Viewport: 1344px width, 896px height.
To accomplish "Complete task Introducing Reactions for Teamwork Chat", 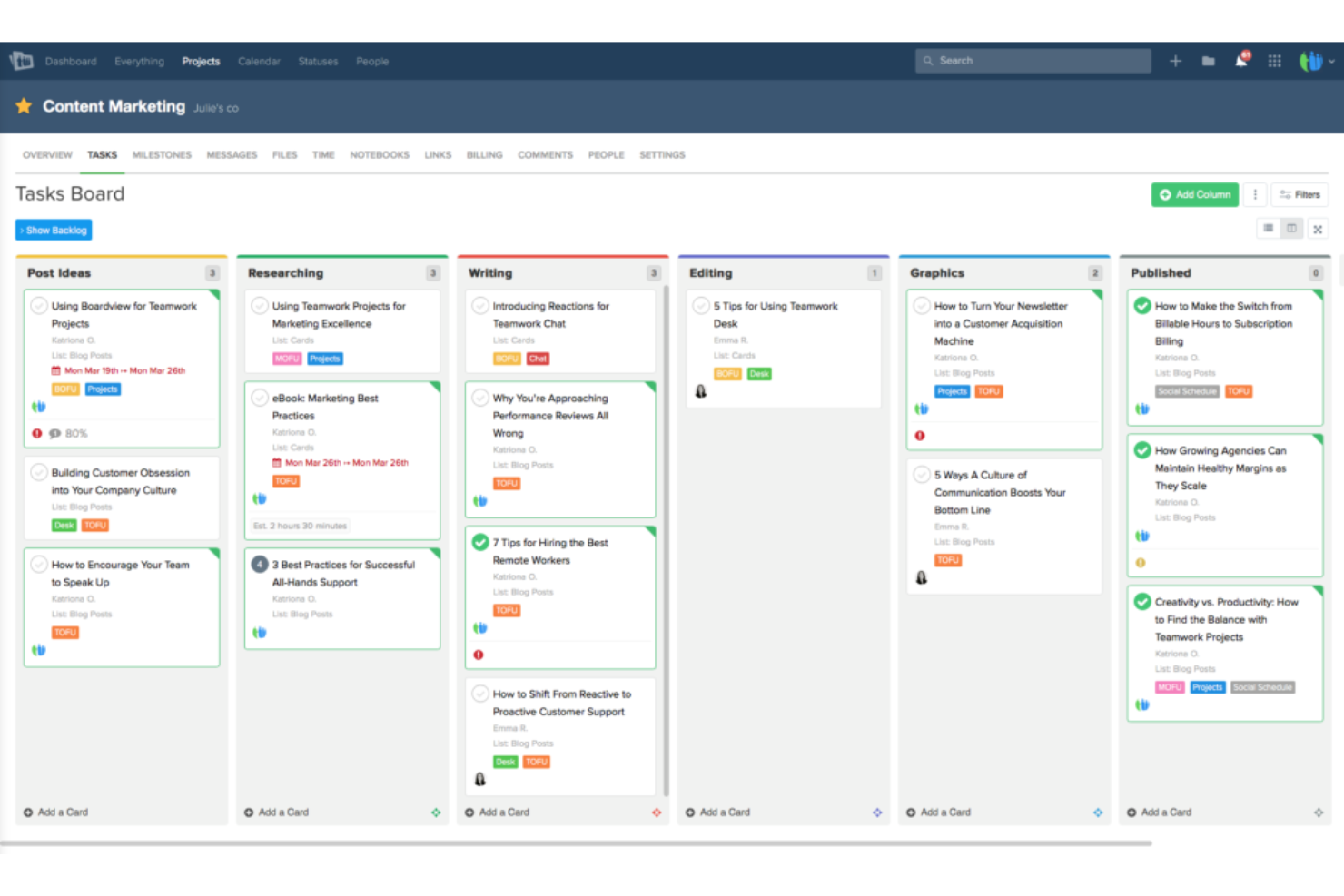I will pos(480,306).
